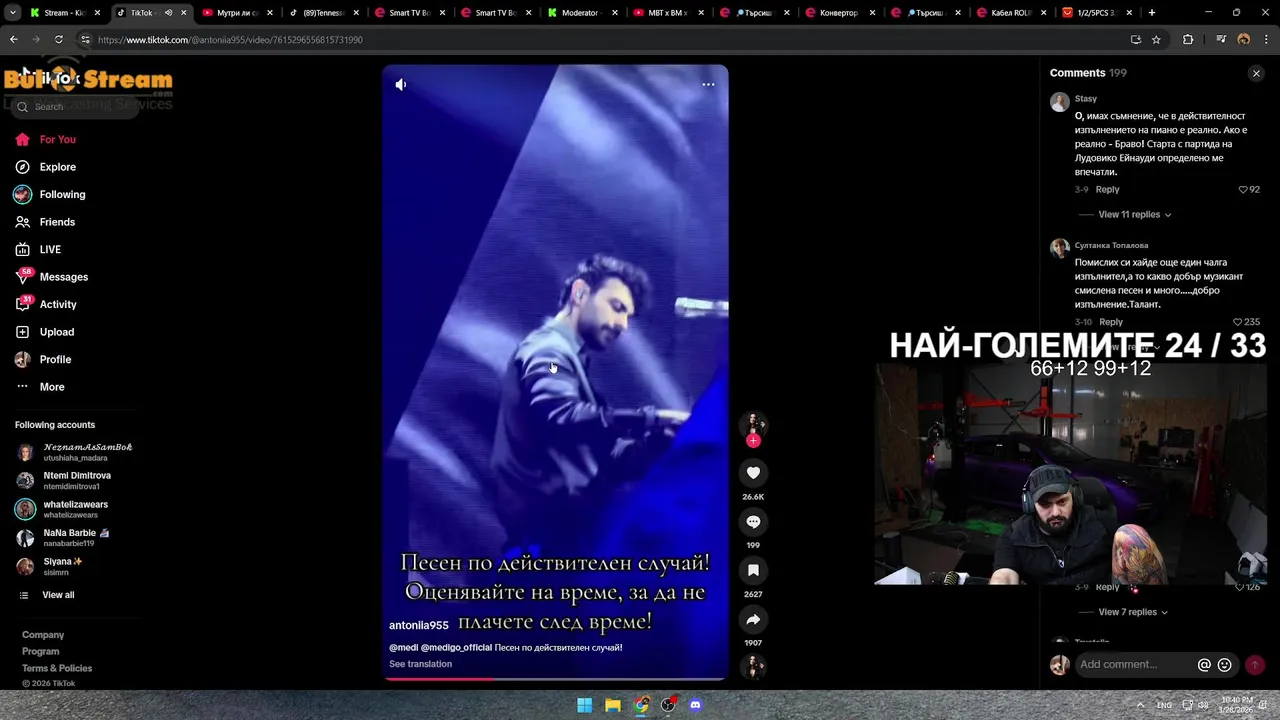Open Ntemi Dimitrova following account
Viewport: 1280px width, 720px height.
tap(65, 481)
